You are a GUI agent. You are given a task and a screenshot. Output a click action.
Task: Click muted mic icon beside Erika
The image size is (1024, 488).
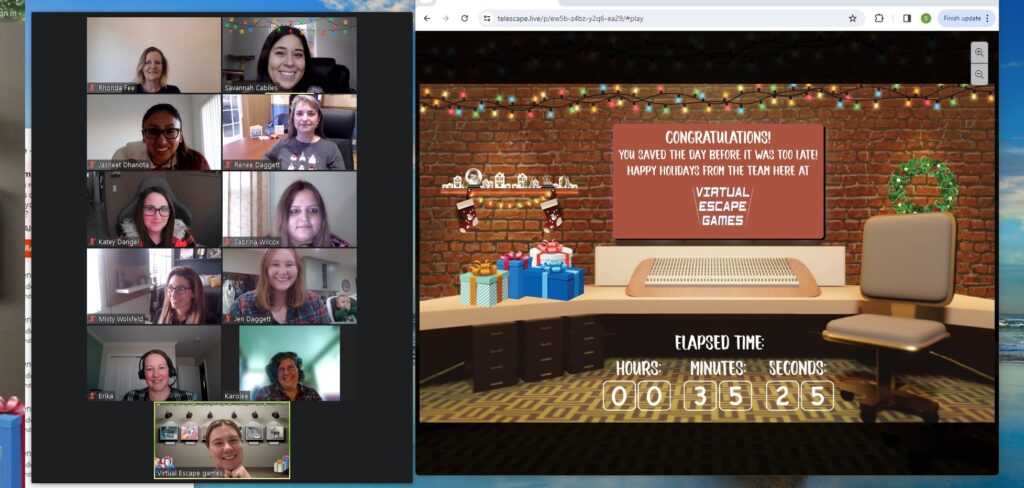click(92, 396)
